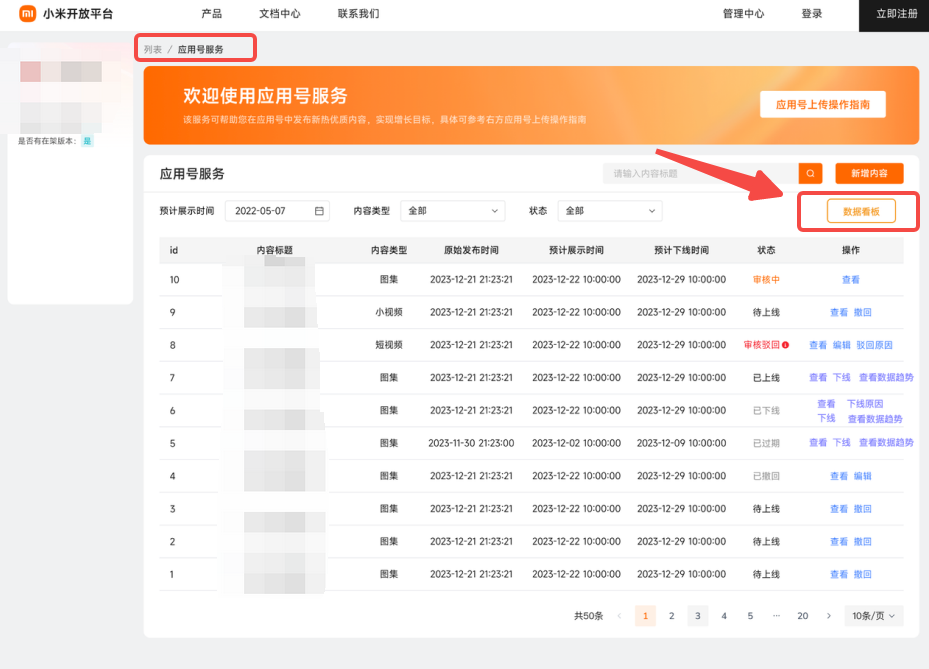Click 查看 for row id 9

839,312
